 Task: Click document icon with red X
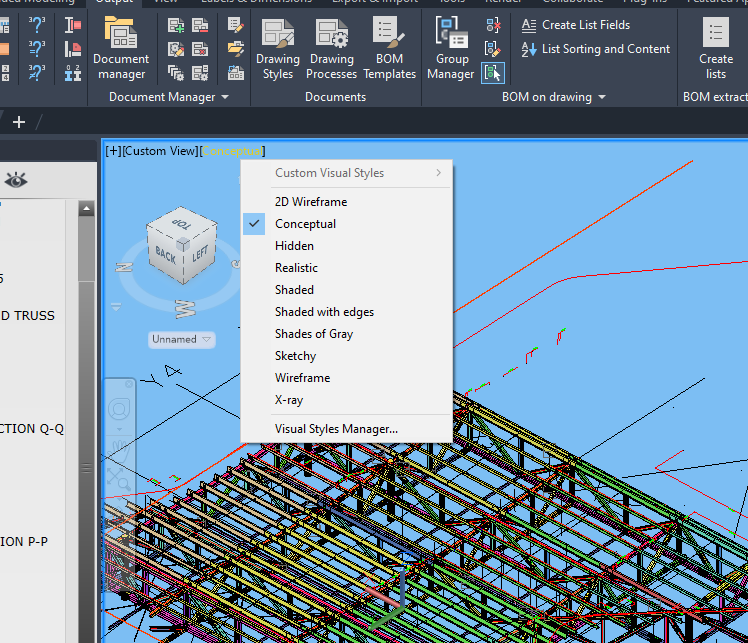200,49
